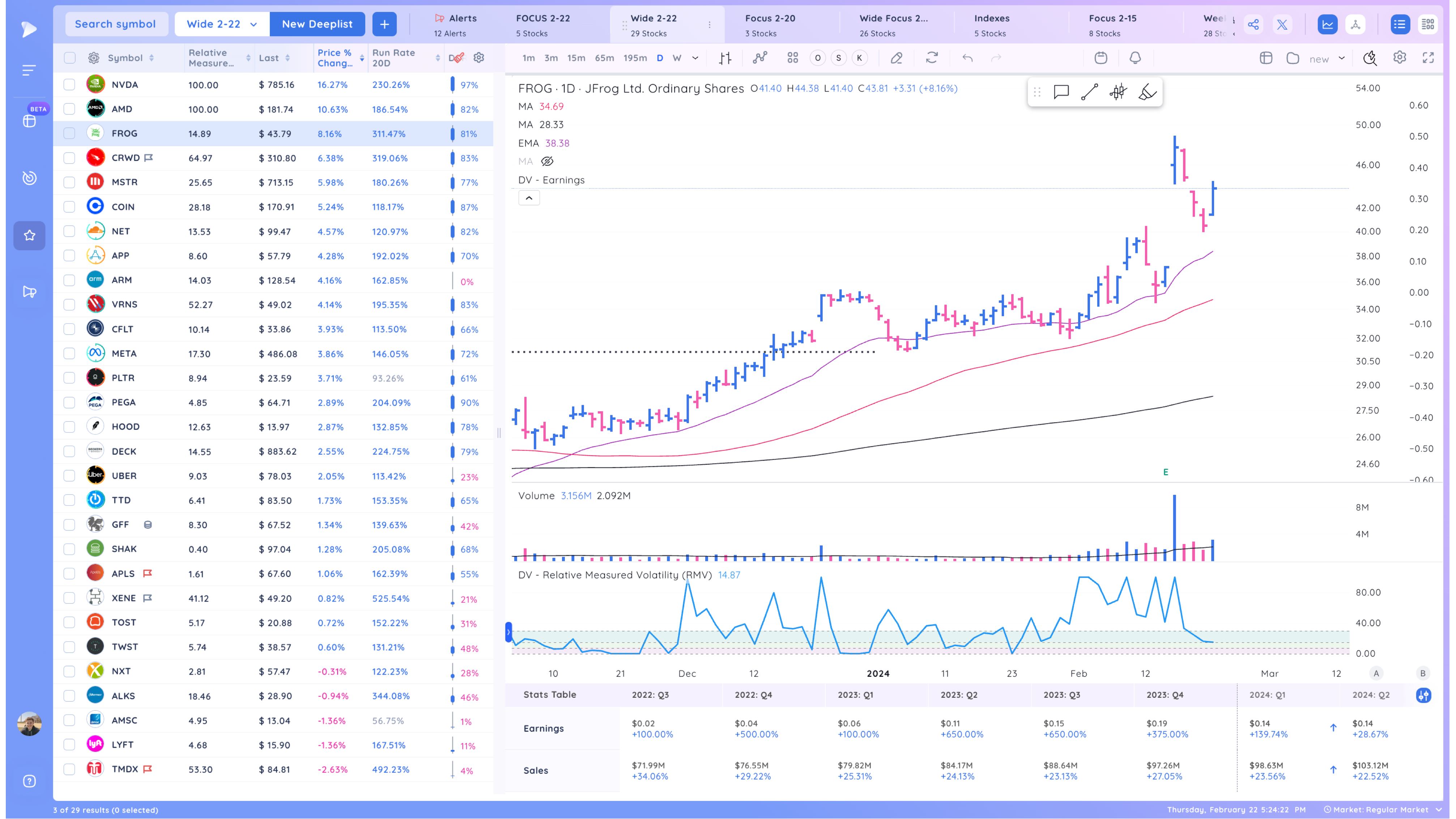Click the chart search magnifier icon
The image size is (1456, 819).
pos(1370,58)
